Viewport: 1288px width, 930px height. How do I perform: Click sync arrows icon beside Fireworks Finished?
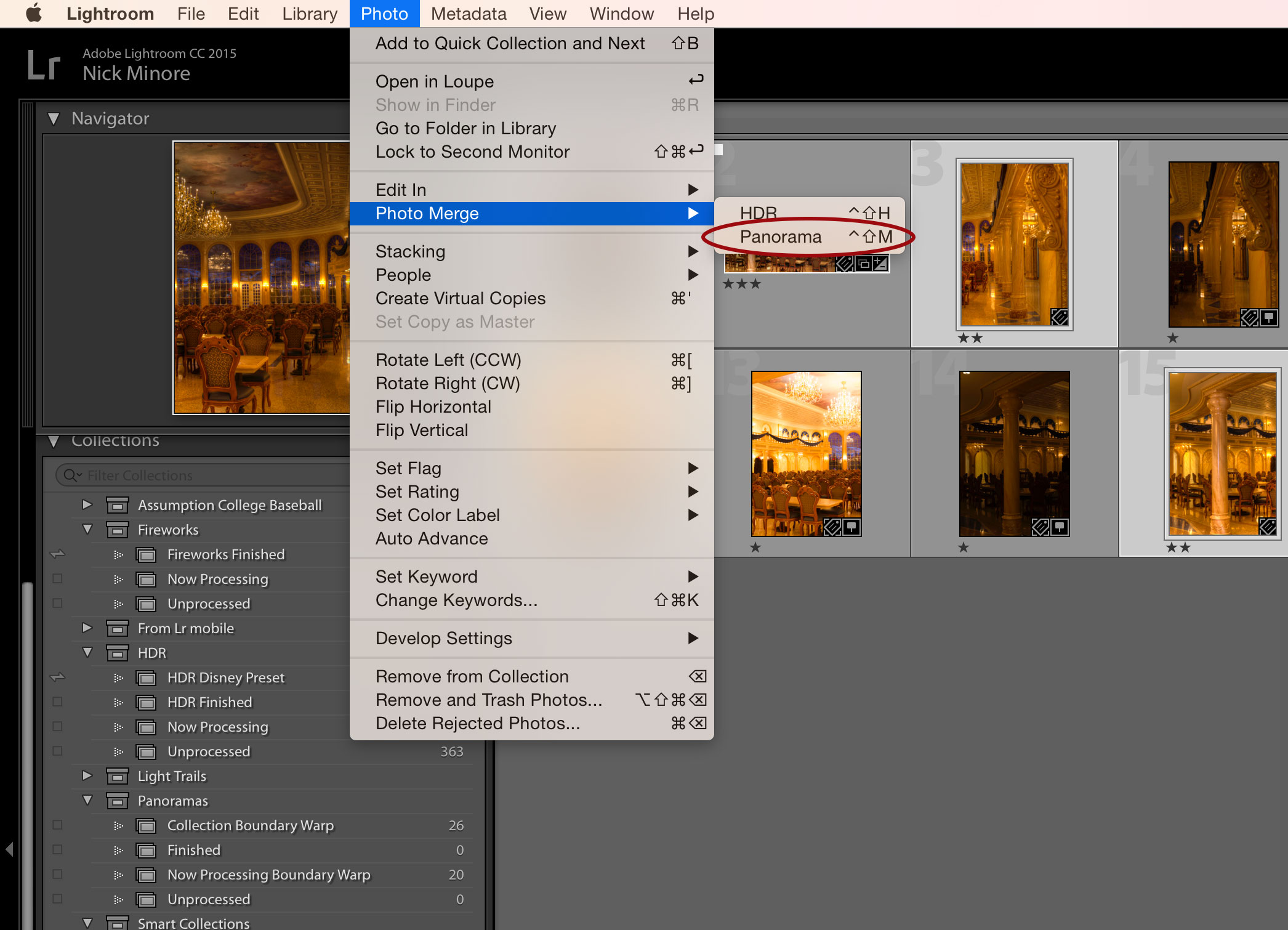pyautogui.click(x=57, y=554)
